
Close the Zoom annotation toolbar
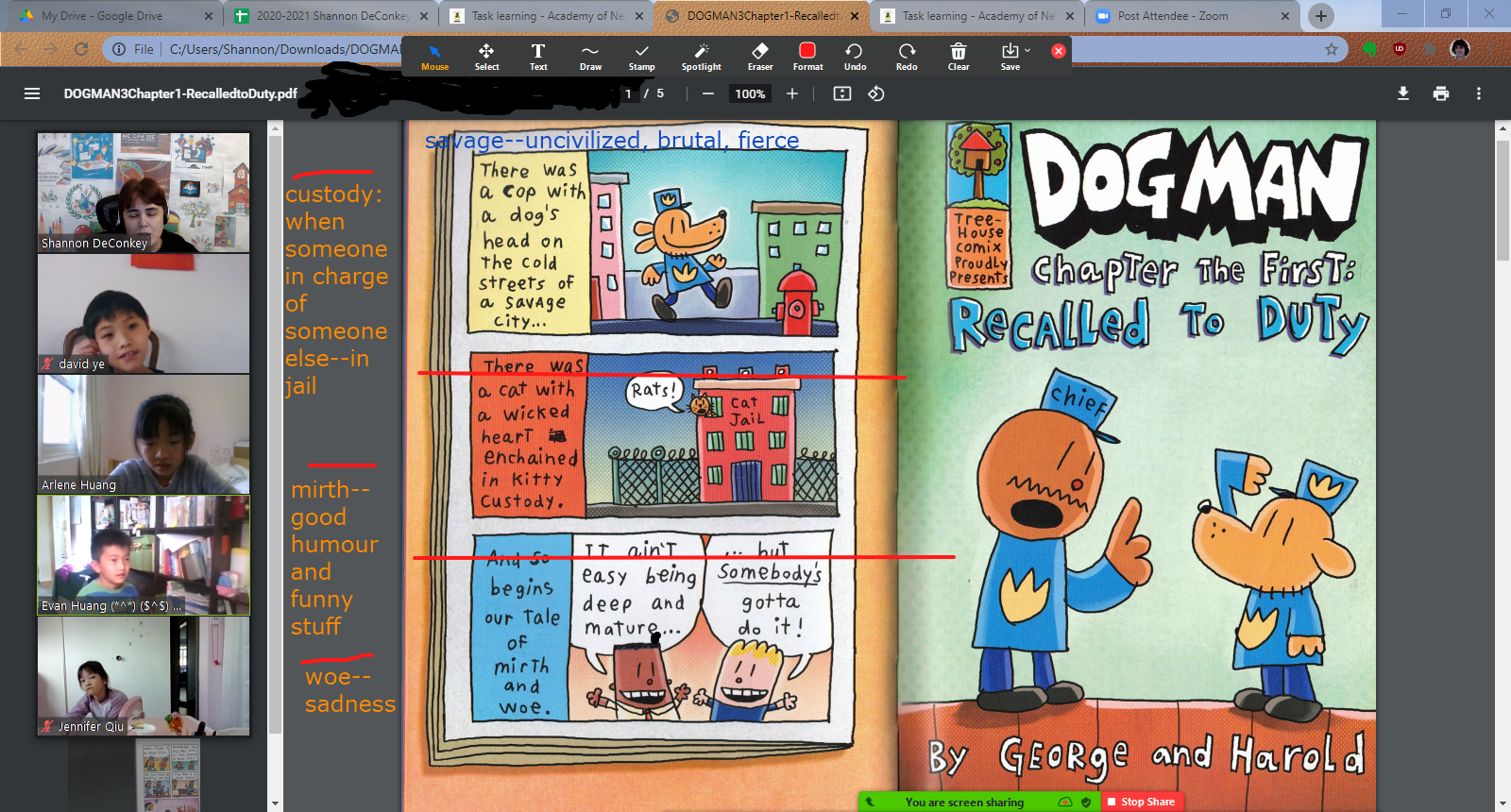pyautogui.click(x=1059, y=51)
